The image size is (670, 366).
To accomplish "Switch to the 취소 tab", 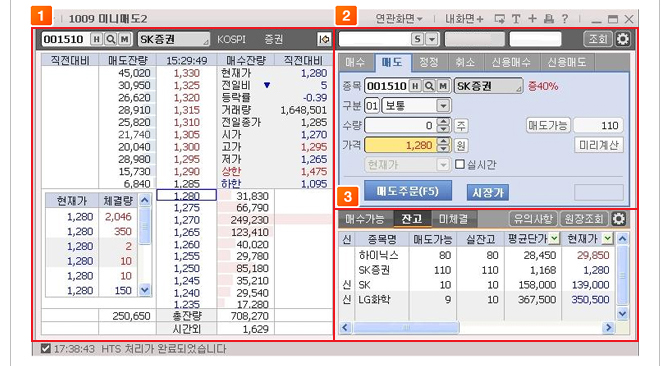I will 466,62.
